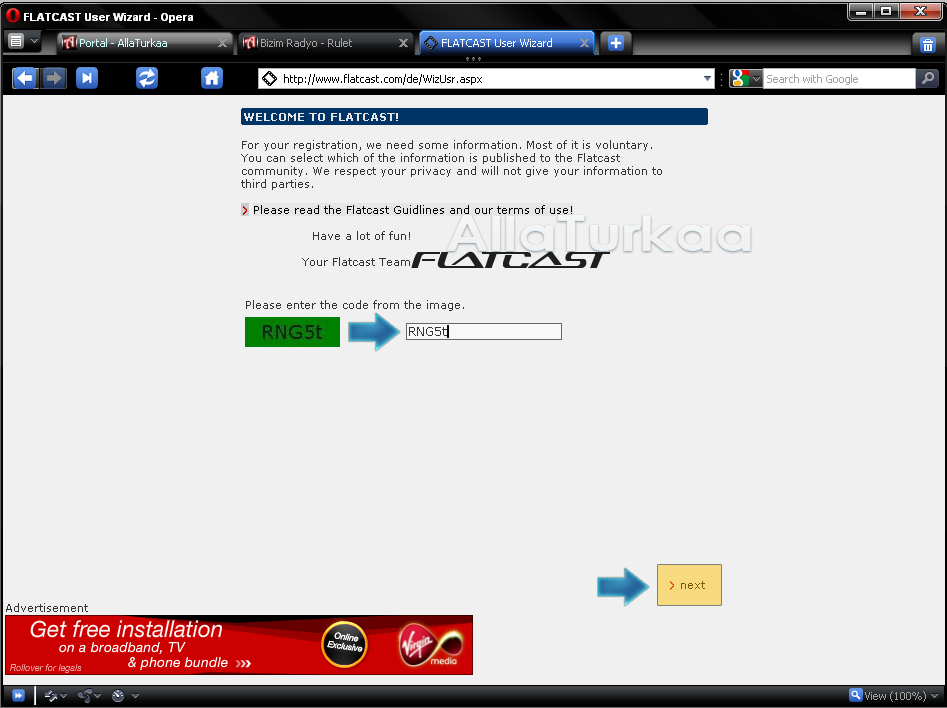Close the Bizim Radyo - Rulet tab
The height and width of the screenshot is (708, 947).
point(404,43)
